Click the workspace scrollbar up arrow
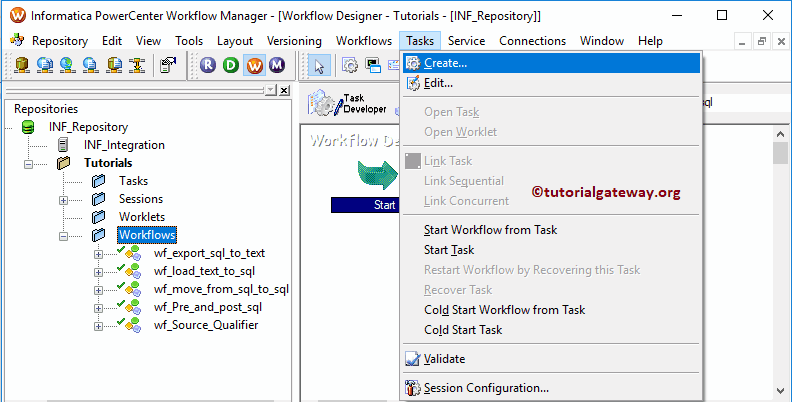This screenshot has width=792, height=402. [x=780, y=133]
